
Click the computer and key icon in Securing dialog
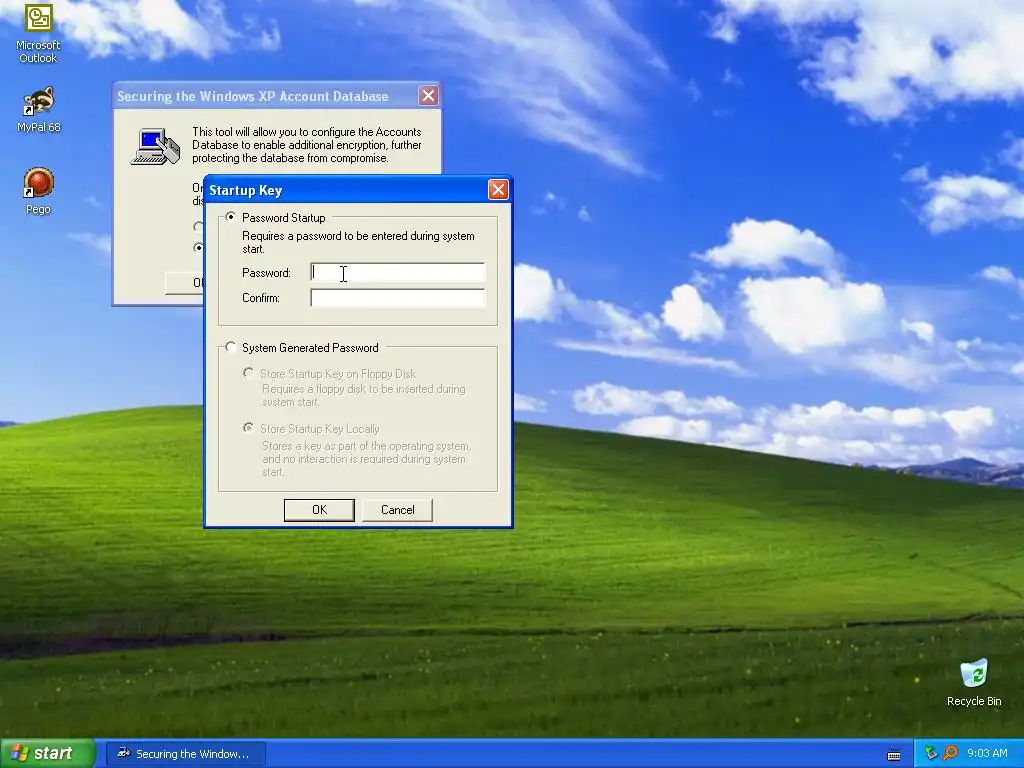point(155,146)
